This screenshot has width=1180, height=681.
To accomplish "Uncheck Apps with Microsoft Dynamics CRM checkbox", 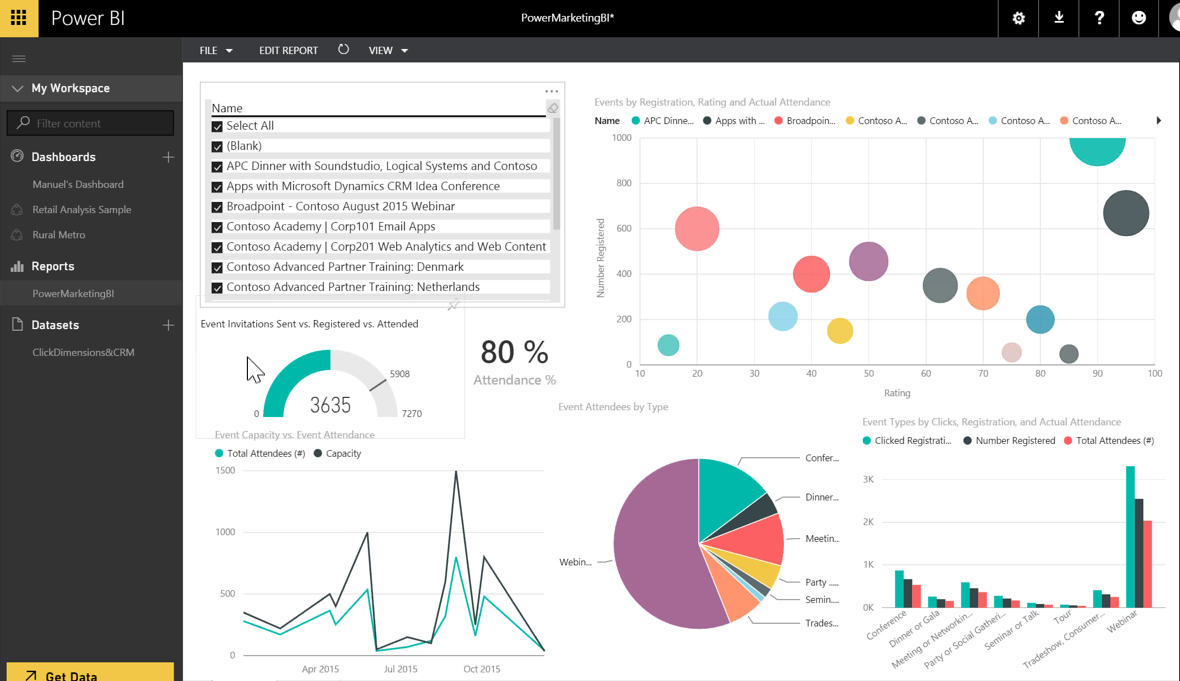I will 217,187.
